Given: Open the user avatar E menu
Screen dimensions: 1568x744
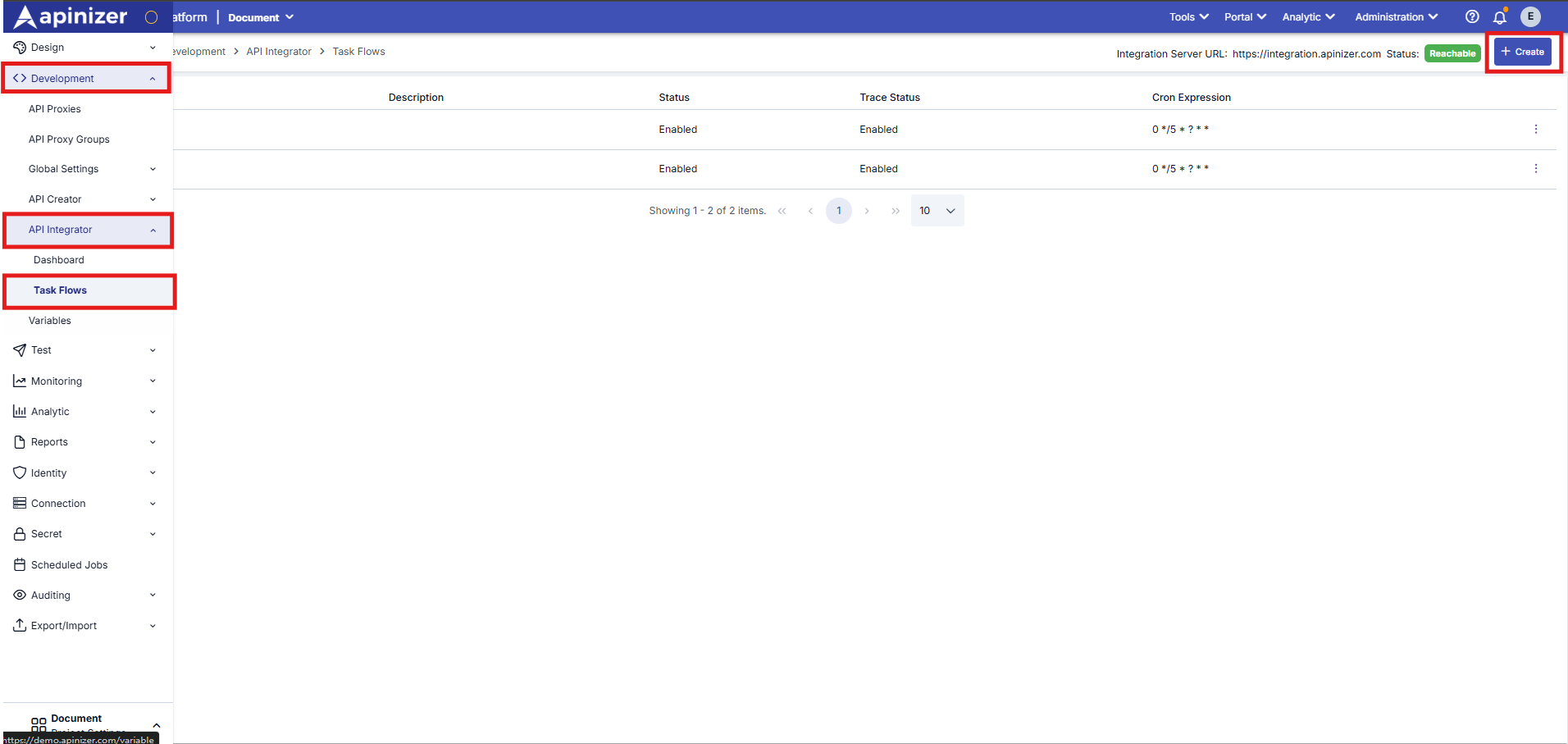Looking at the screenshot, I should (1530, 16).
